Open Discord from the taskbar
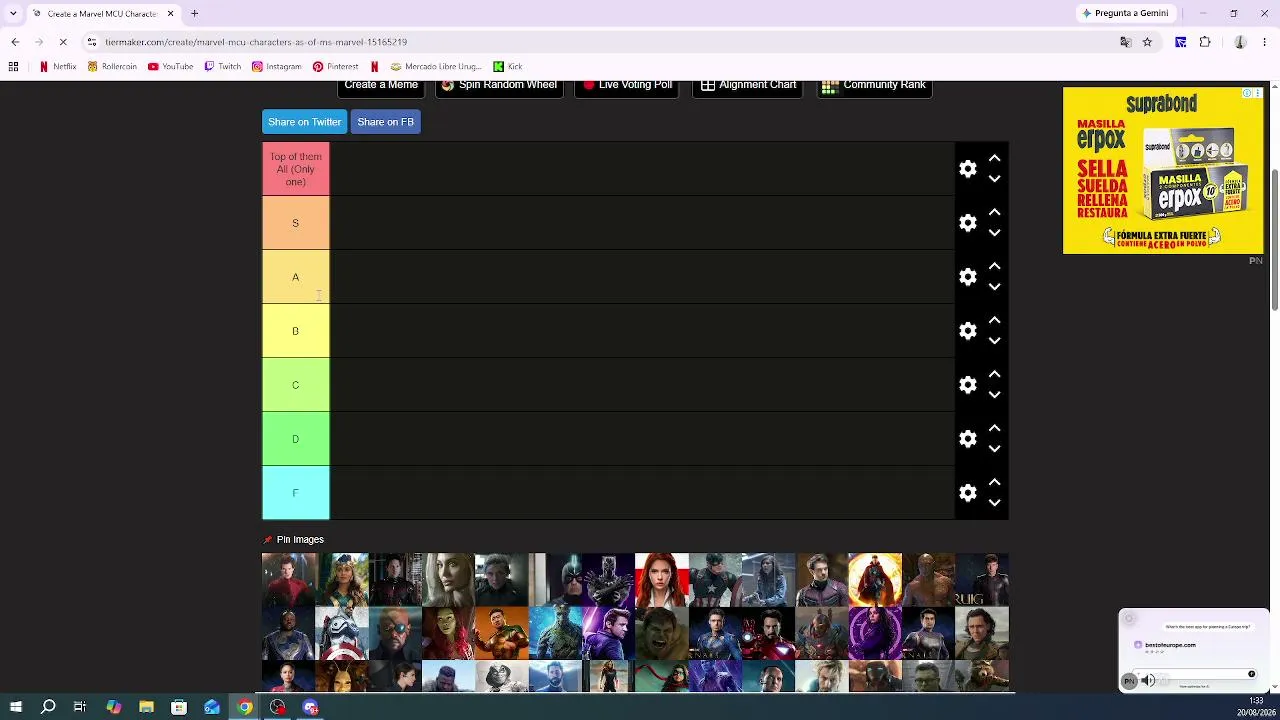This screenshot has width=1280, height=720. [311, 707]
